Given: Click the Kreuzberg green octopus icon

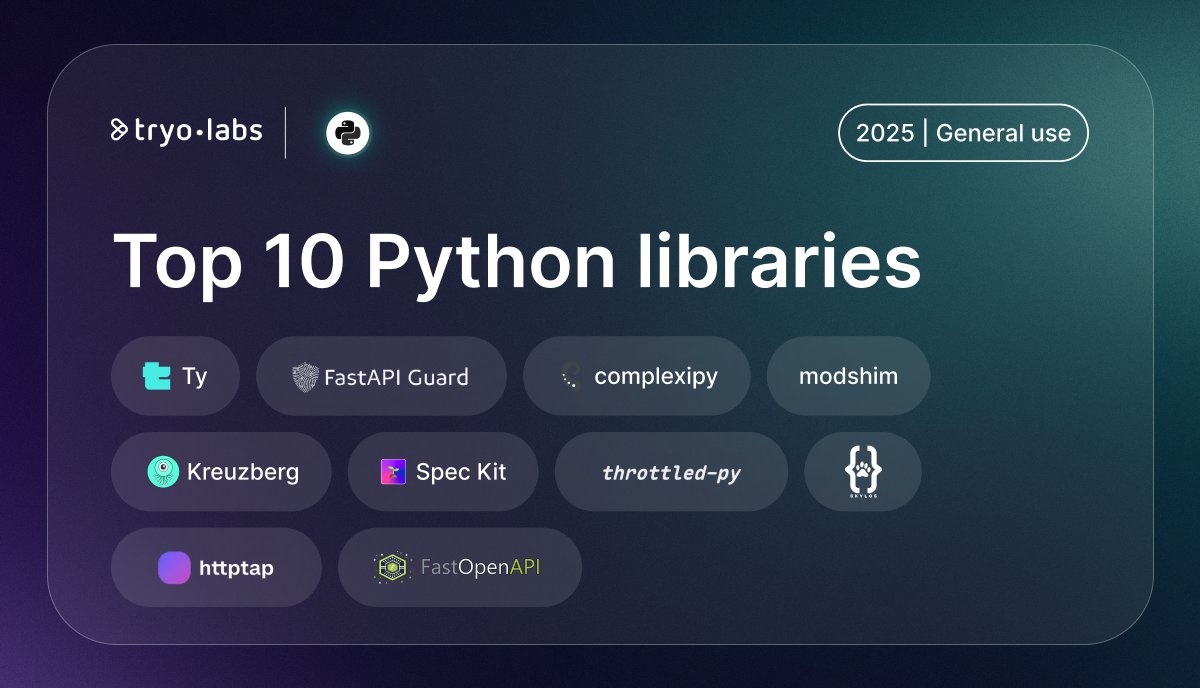Looking at the screenshot, I should coord(163,472).
